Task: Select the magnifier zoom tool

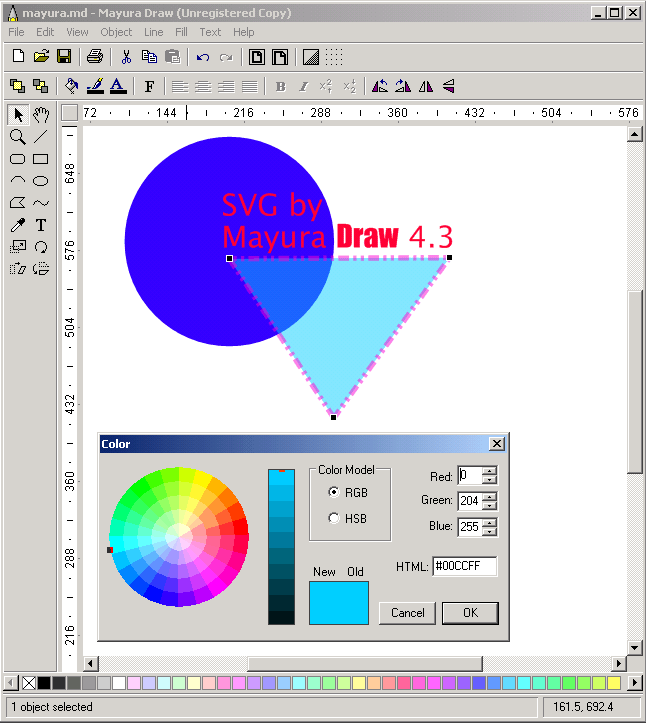Action: point(18,137)
